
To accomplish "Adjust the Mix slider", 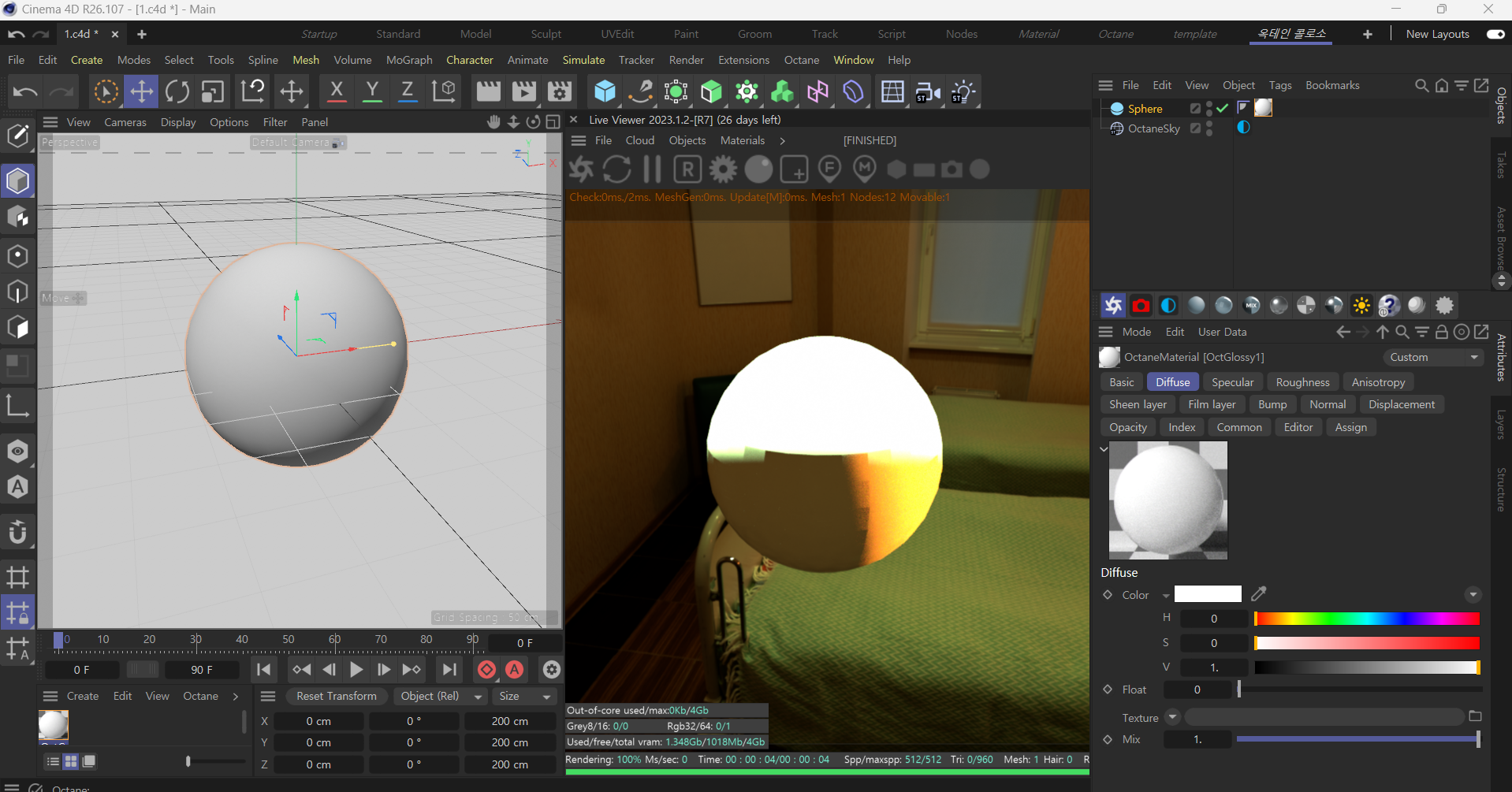I will 1358,739.
